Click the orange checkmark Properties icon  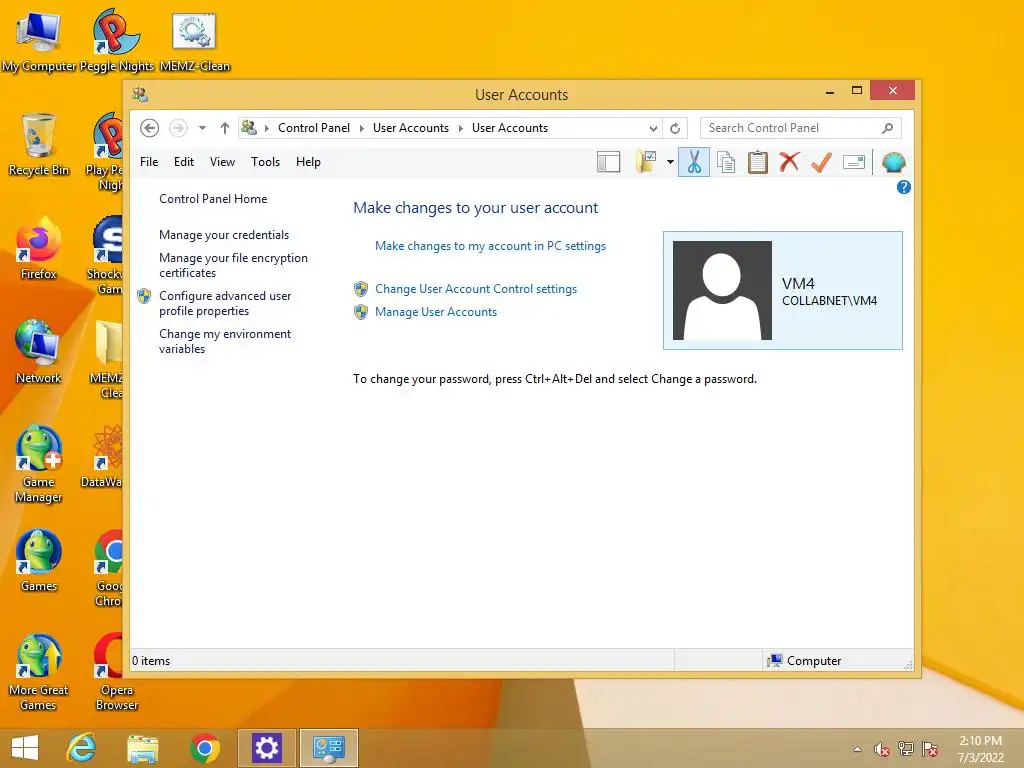(821, 162)
